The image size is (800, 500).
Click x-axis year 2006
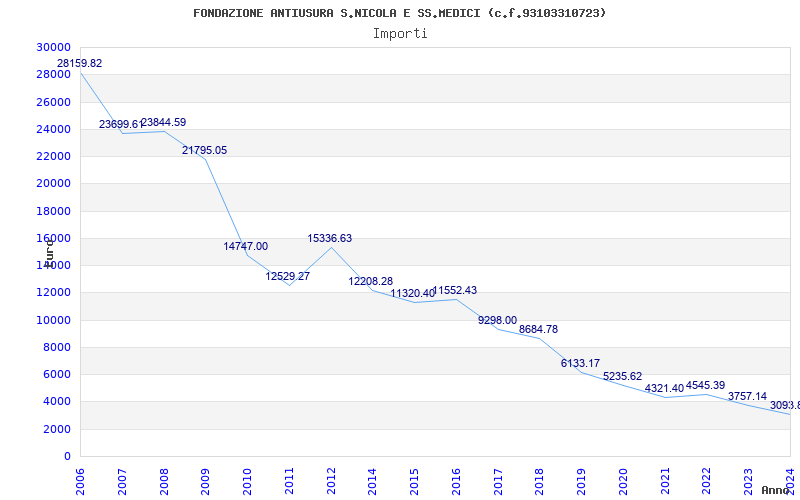pos(80,482)
